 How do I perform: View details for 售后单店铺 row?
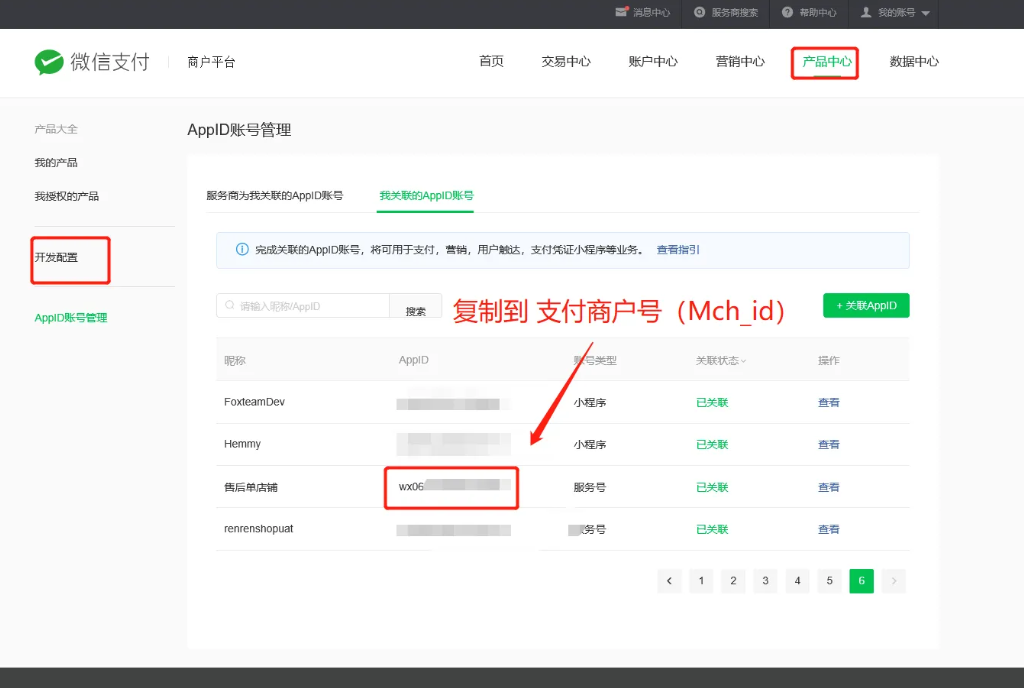(828, 487)
